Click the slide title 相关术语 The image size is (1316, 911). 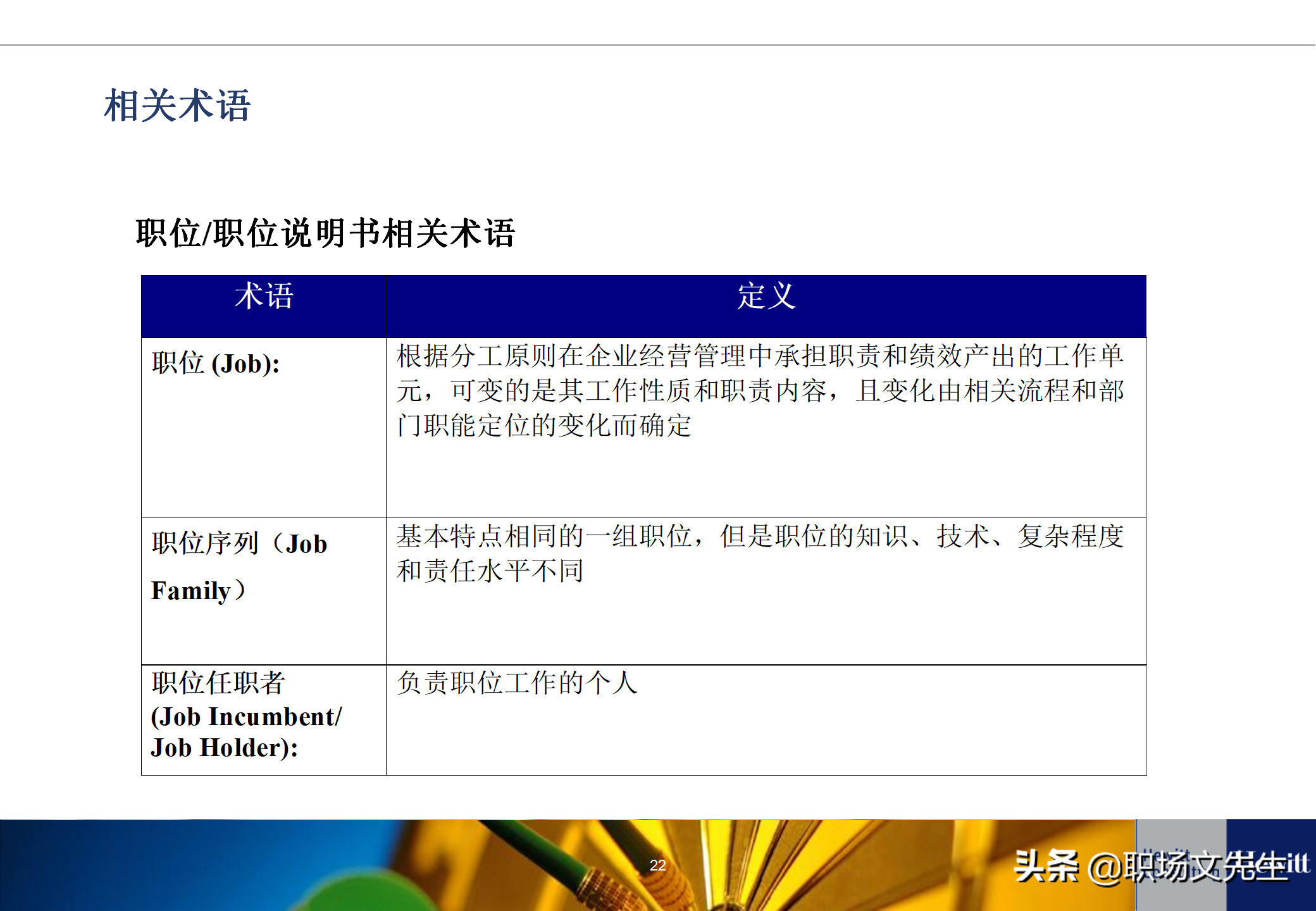click(x=178, y=105)
